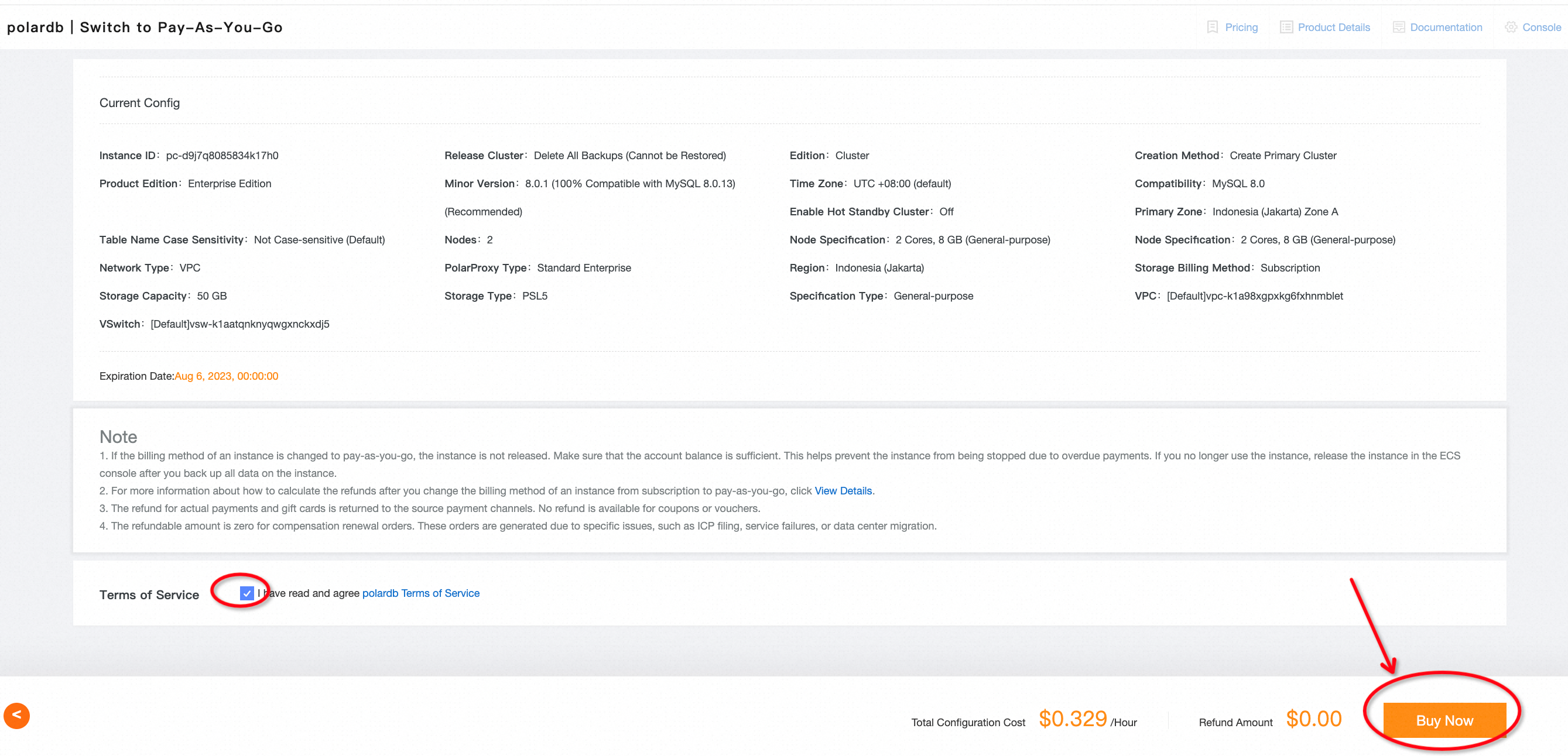Click the Storage Capacity 50 GB value
1568x756 pixels.
point(212,296)
